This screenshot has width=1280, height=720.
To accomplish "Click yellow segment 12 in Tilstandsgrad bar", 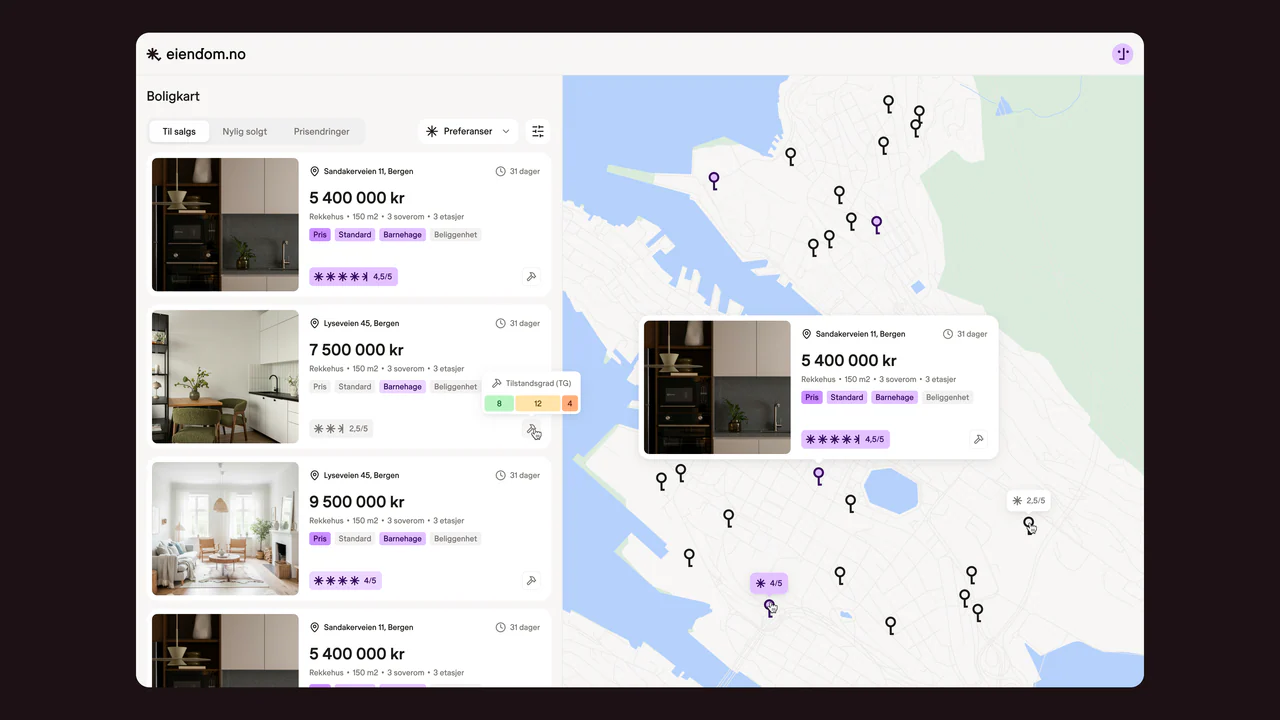I will pyautogui.click(x=538, y=404).
